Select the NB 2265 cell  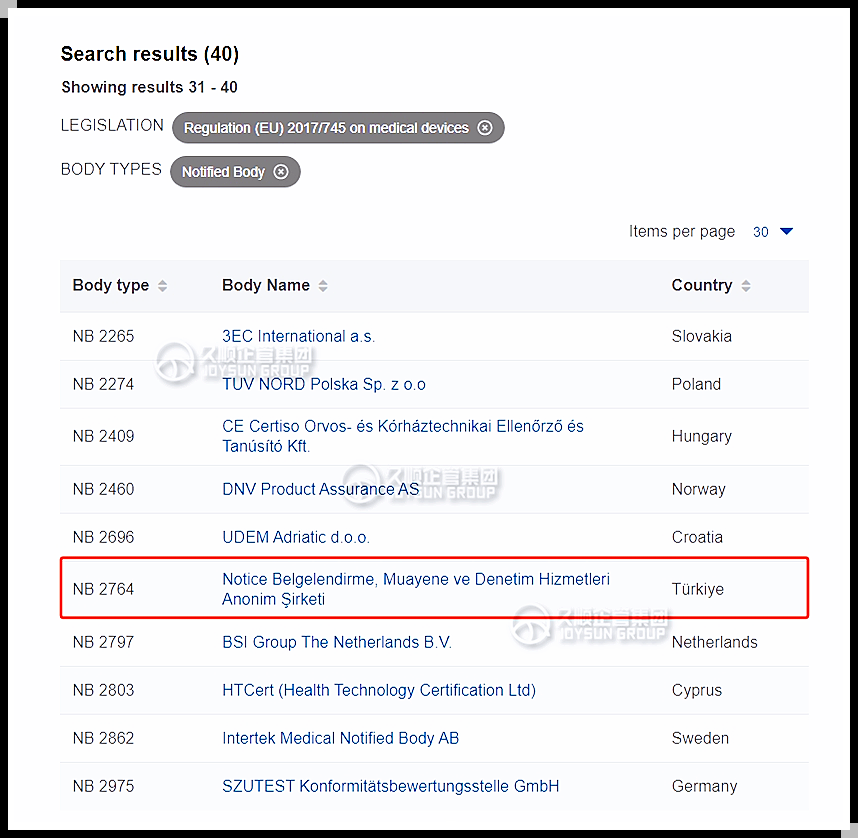click(x=103, y=336)
